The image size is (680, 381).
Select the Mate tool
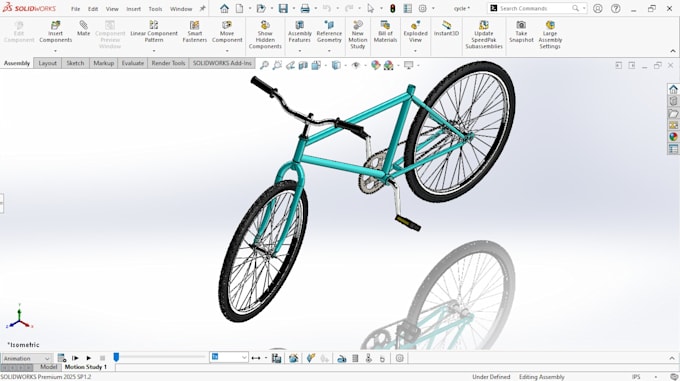pyautogui.click(x=83, y=29)
